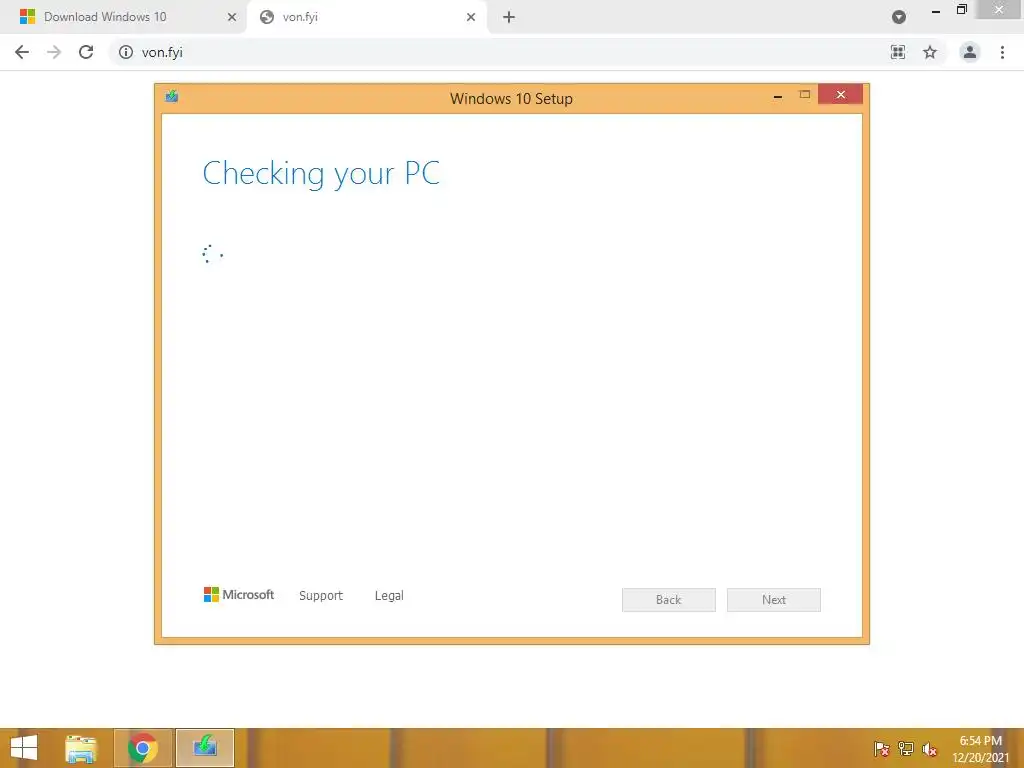
Task: Open the Legal link
Action: click(x=389, y=596)
